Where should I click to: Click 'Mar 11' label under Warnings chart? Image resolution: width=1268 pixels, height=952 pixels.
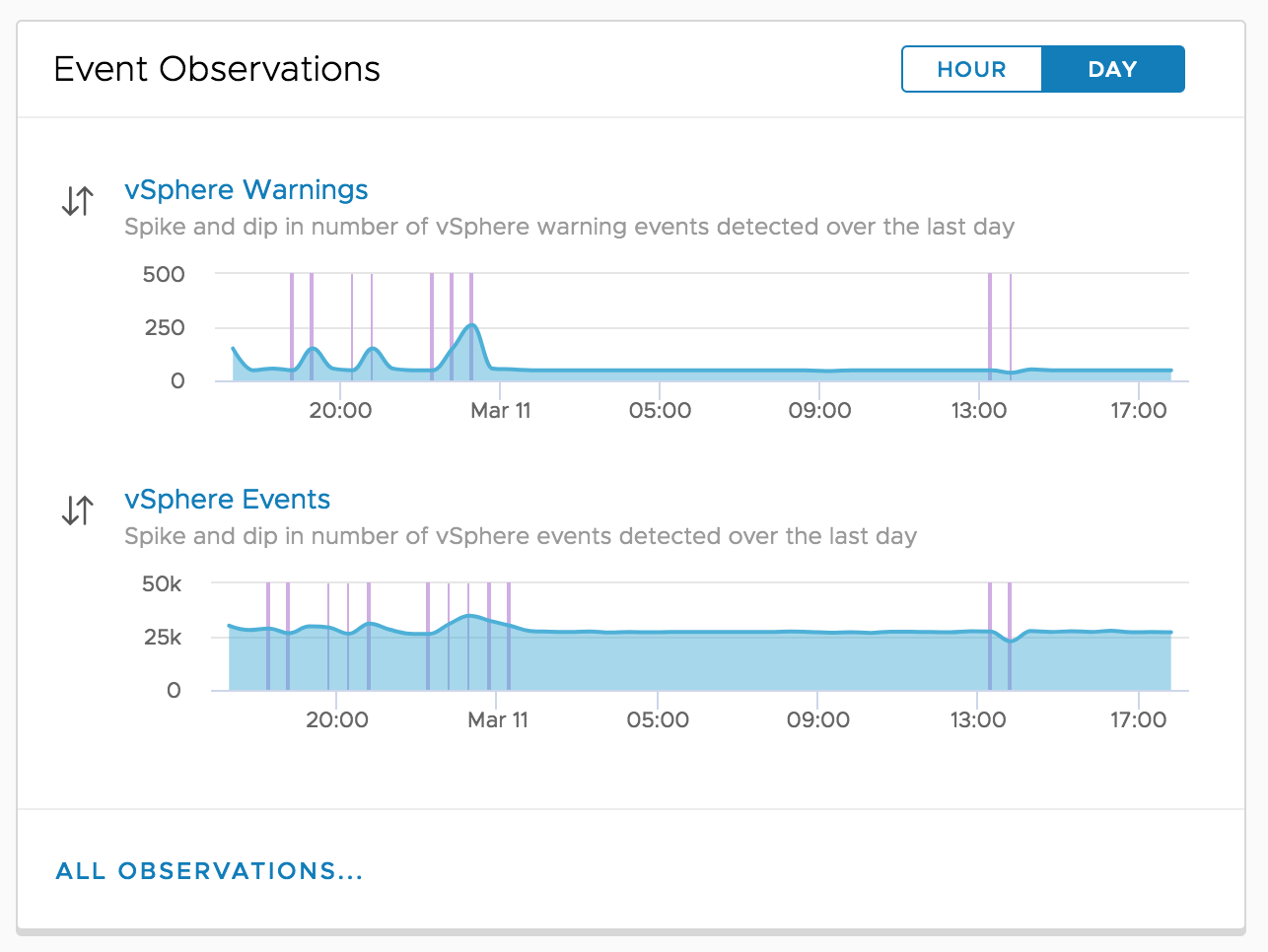[x=501, y=410]
